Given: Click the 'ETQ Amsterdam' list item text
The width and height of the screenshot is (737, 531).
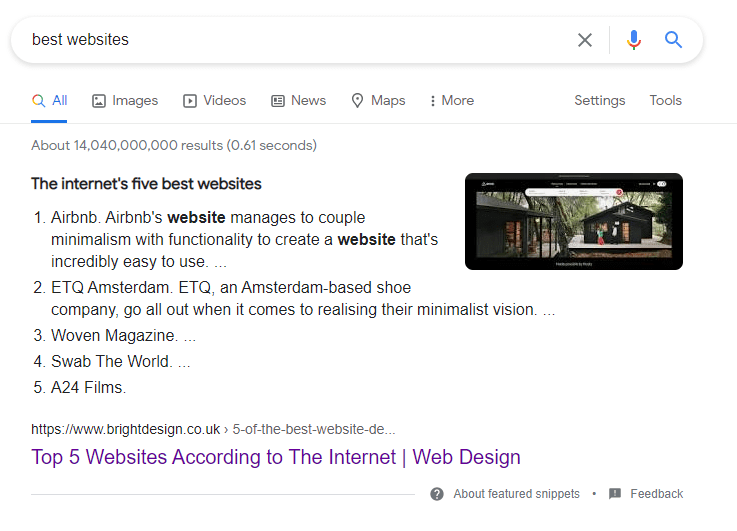Looking at the screenshot, I should click(x=303, y=298).
